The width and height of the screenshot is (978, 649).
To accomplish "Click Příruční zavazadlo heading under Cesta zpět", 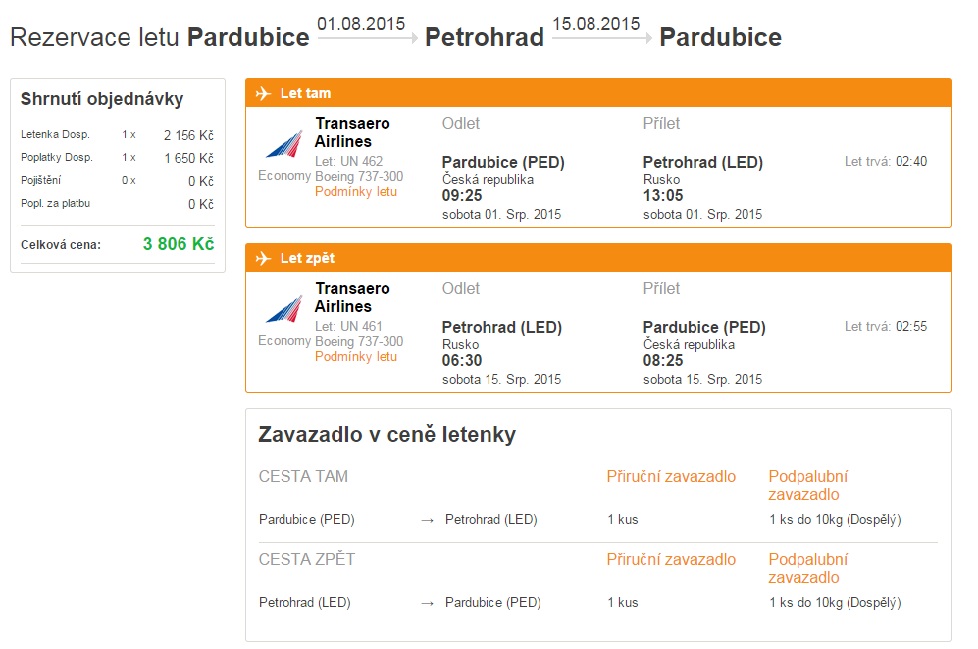I will [x=671, y=559].
